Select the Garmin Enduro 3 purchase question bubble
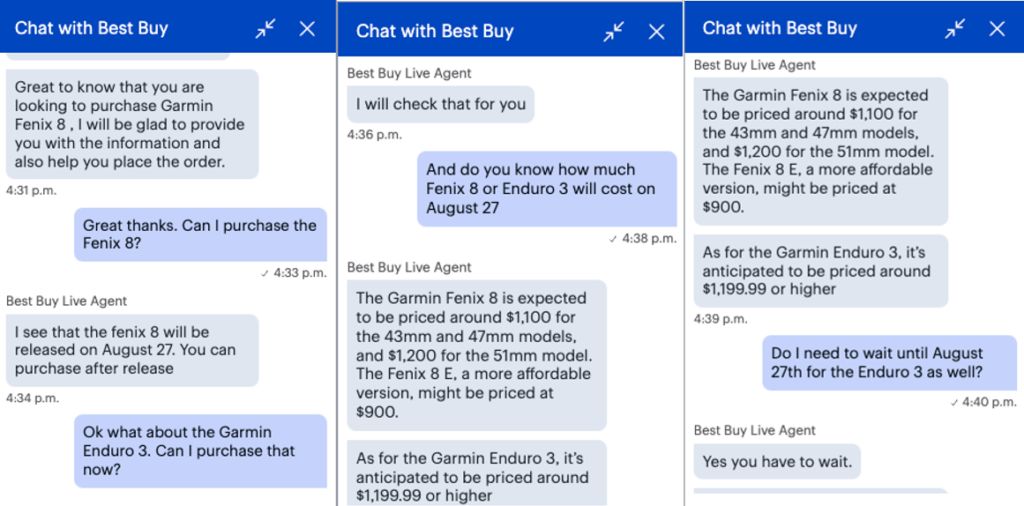 click(x=200, y=450)
